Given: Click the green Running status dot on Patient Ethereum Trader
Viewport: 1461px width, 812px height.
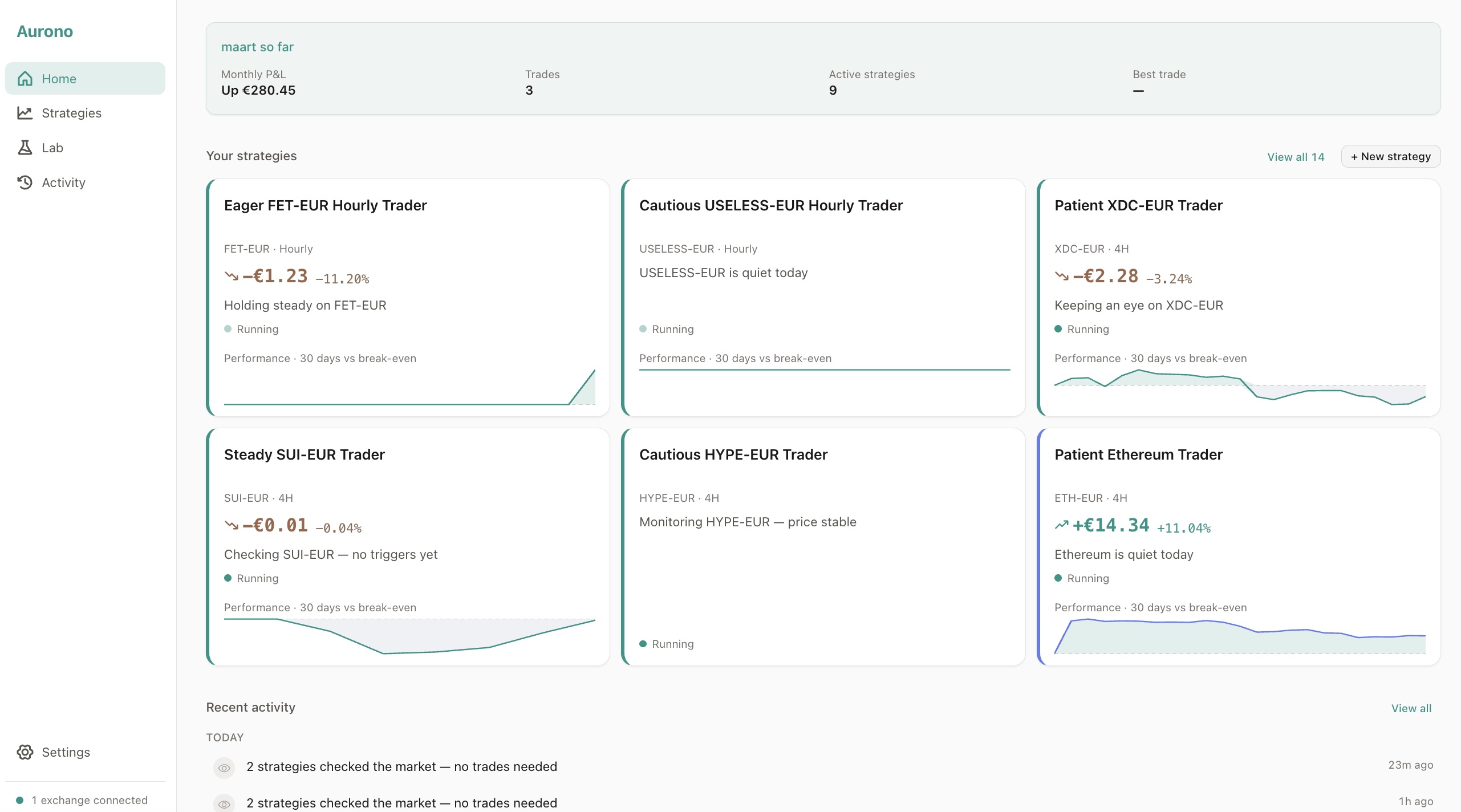Looking at the screenshot, I should 1058,578.
